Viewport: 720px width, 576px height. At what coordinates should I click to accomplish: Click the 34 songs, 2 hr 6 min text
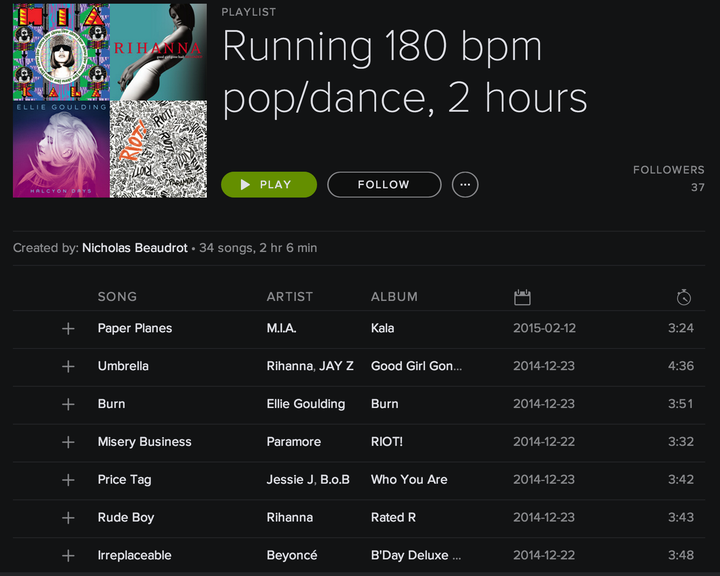tap(258, 248)
